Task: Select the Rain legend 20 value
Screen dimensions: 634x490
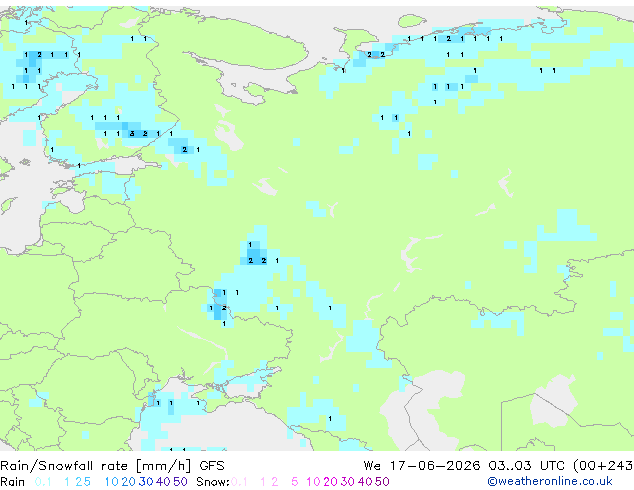Action: [129, 482]
